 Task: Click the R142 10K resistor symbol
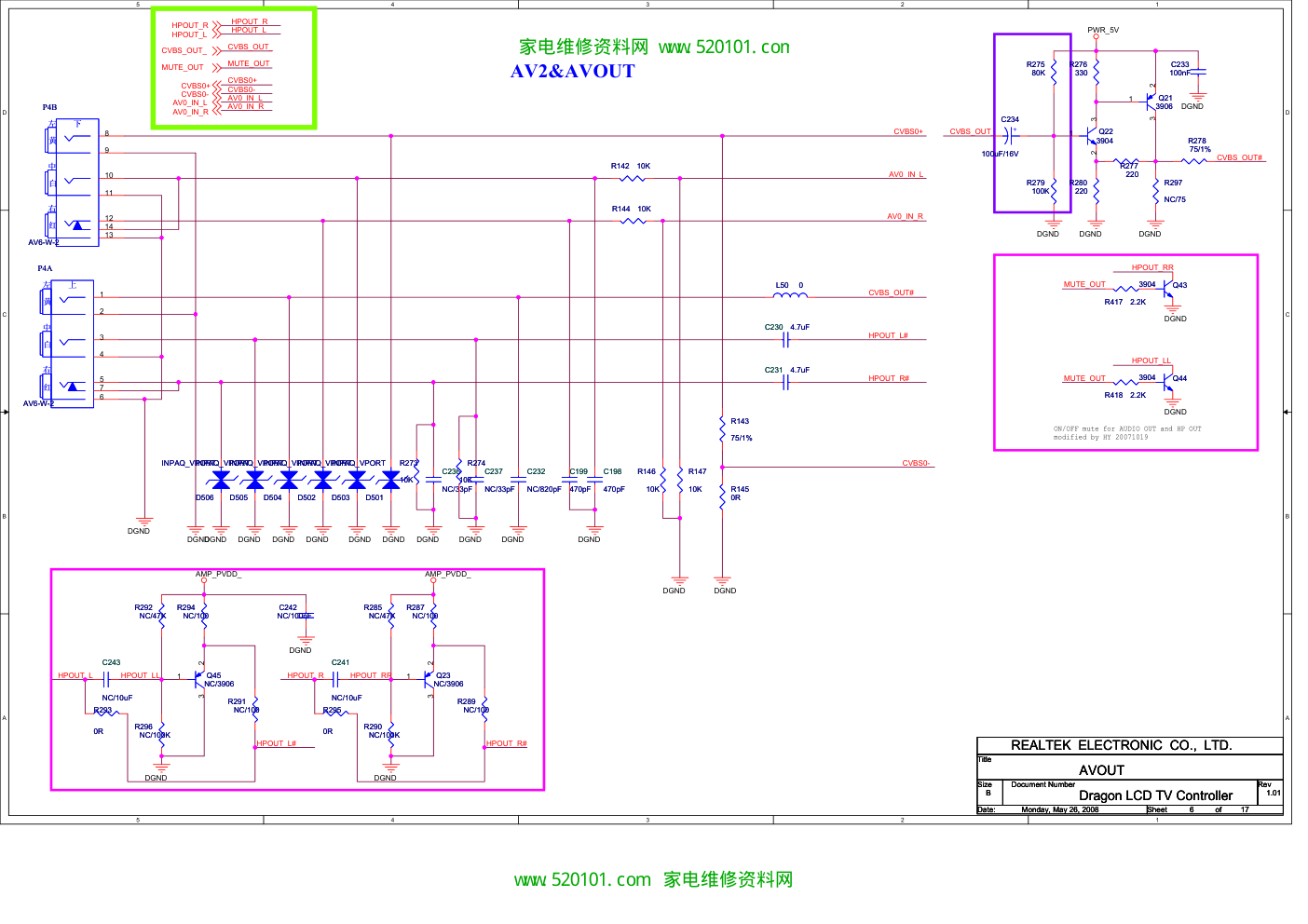point(633,178)
